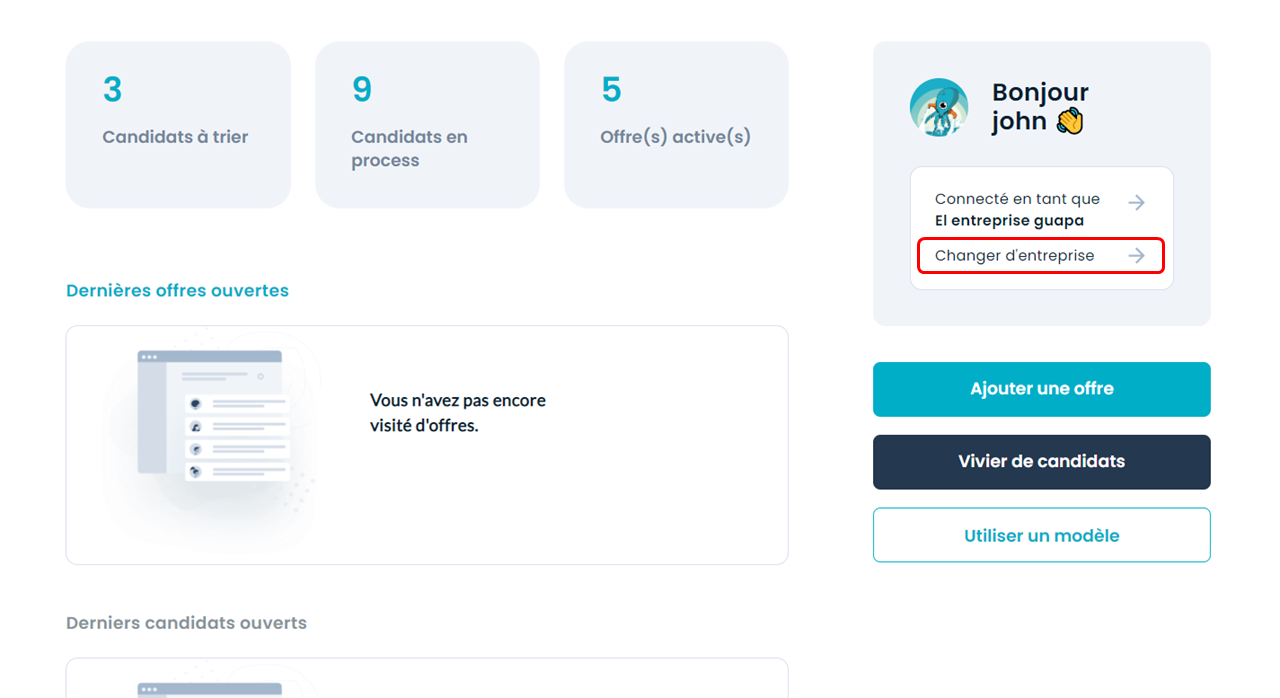Click the "Dernières offres ouvertes" heading
The height and width of the screenshot is (698, 1280).
pos(177,291)
